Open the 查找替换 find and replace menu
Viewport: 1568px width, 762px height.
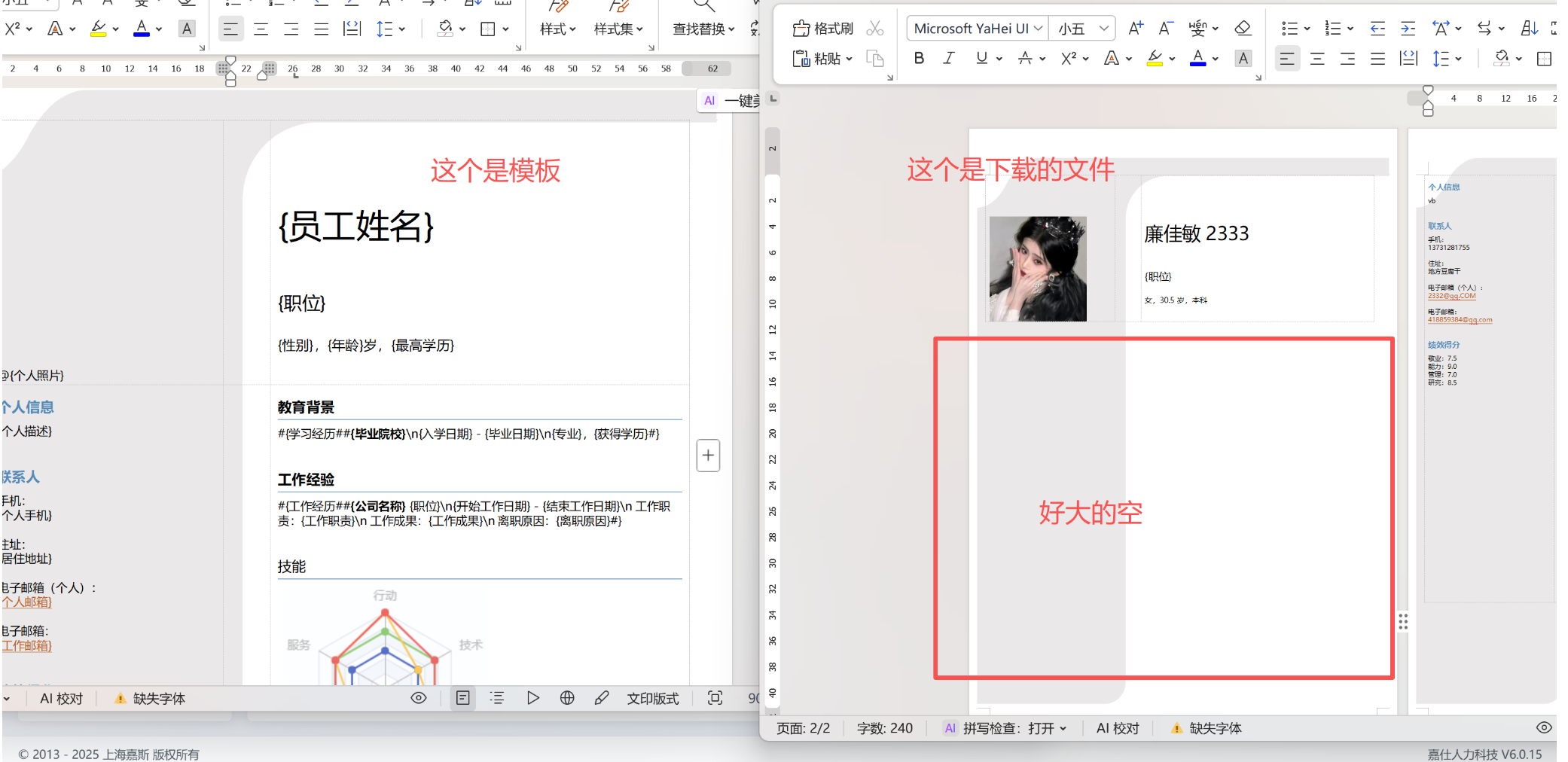click(703, 29)
